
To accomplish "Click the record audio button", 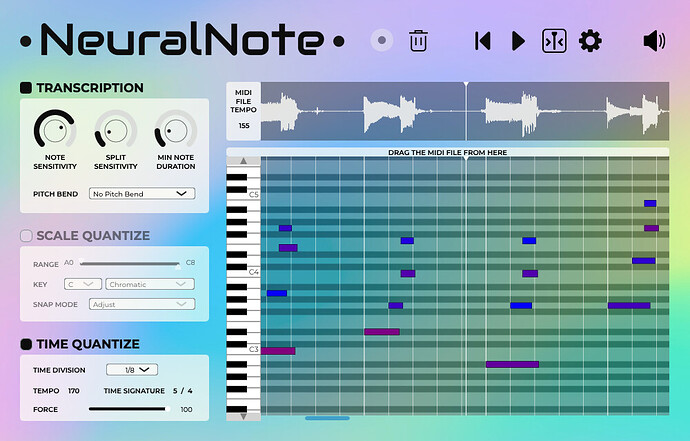I will 380,41.
